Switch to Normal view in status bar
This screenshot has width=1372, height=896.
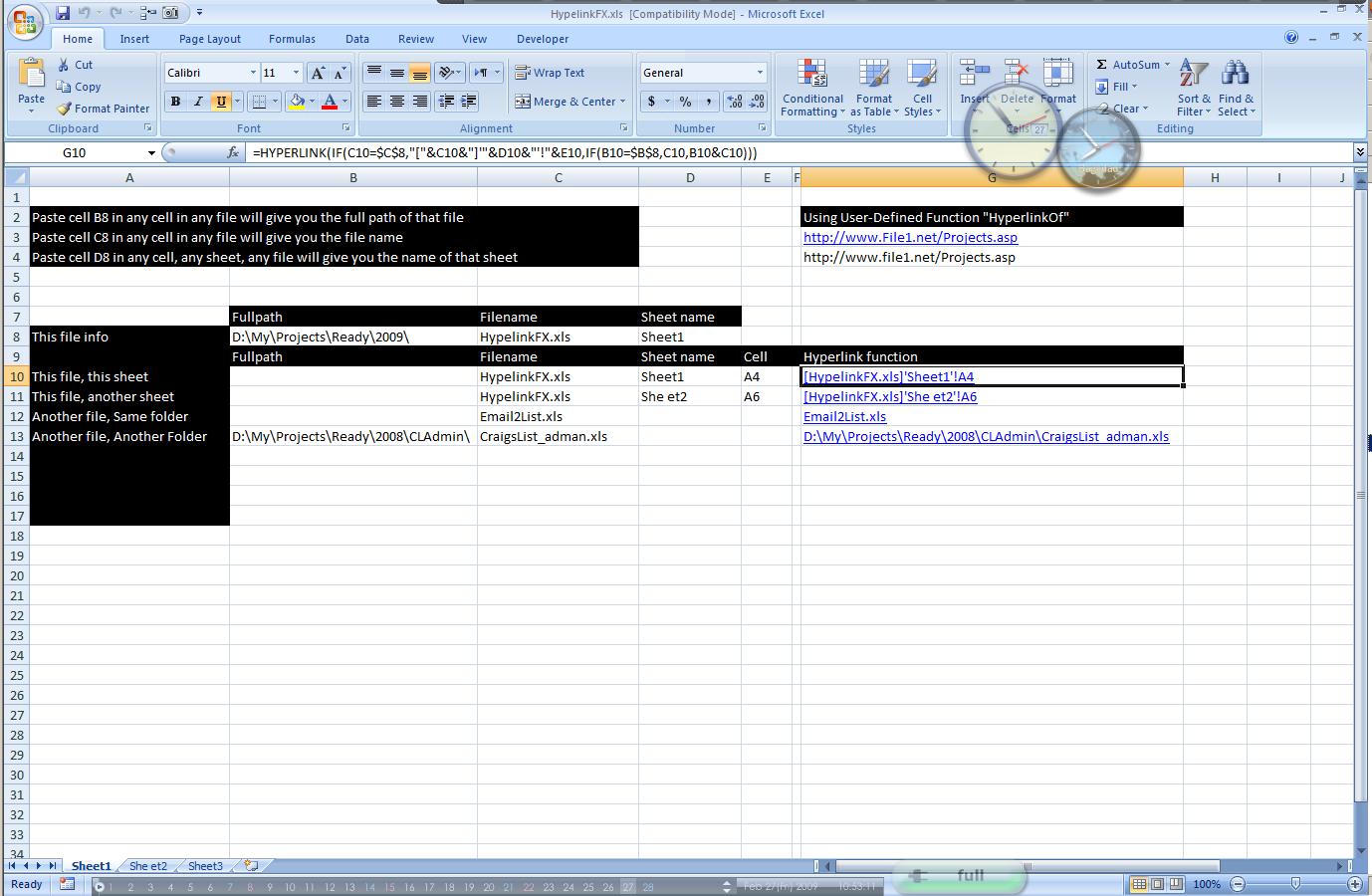coord(1140,884)
